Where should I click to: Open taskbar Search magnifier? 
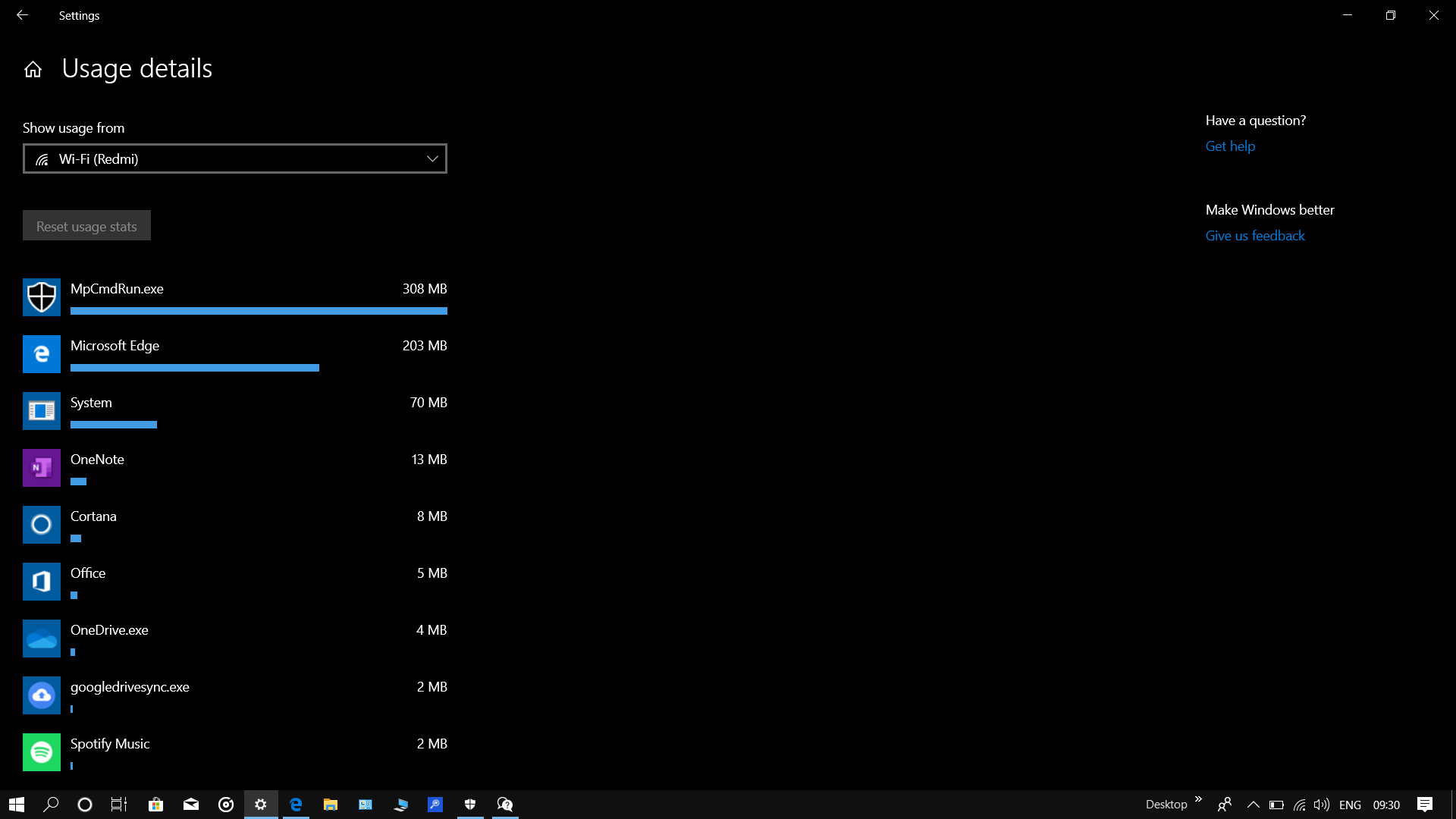pos(51,805)
